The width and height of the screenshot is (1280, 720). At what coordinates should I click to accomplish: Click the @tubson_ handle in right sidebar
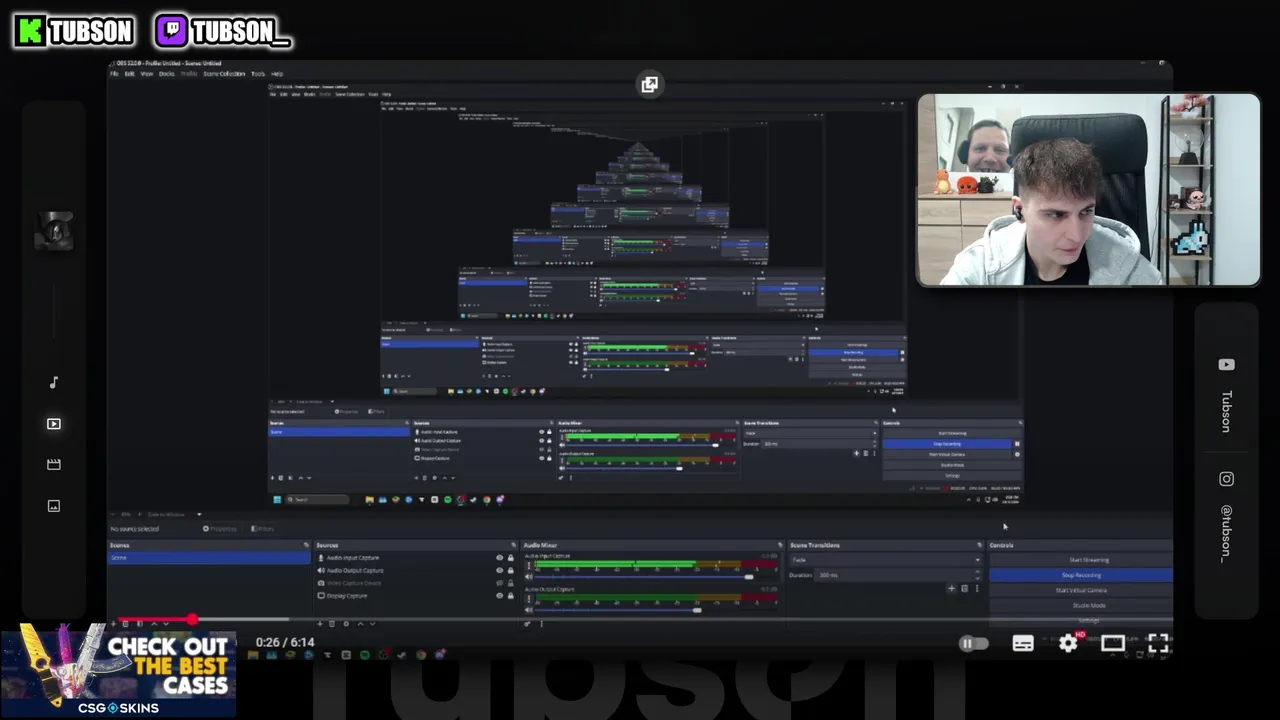(1227, 533)
